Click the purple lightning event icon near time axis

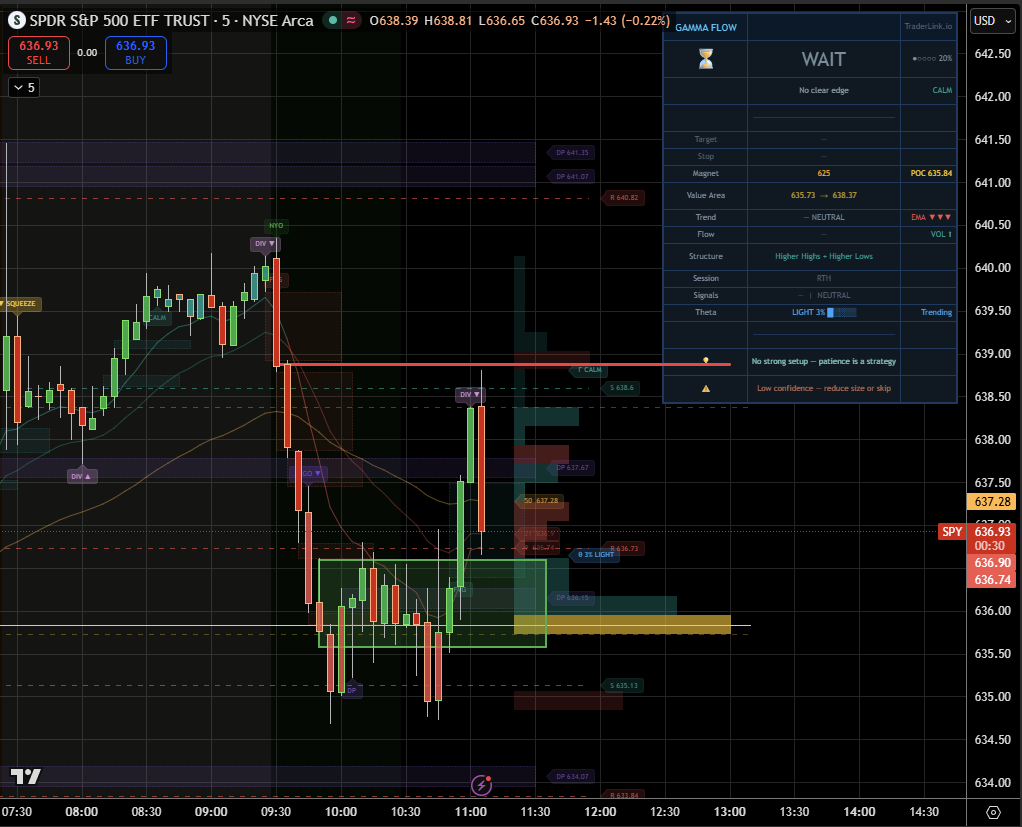click(x=481, y=785)
